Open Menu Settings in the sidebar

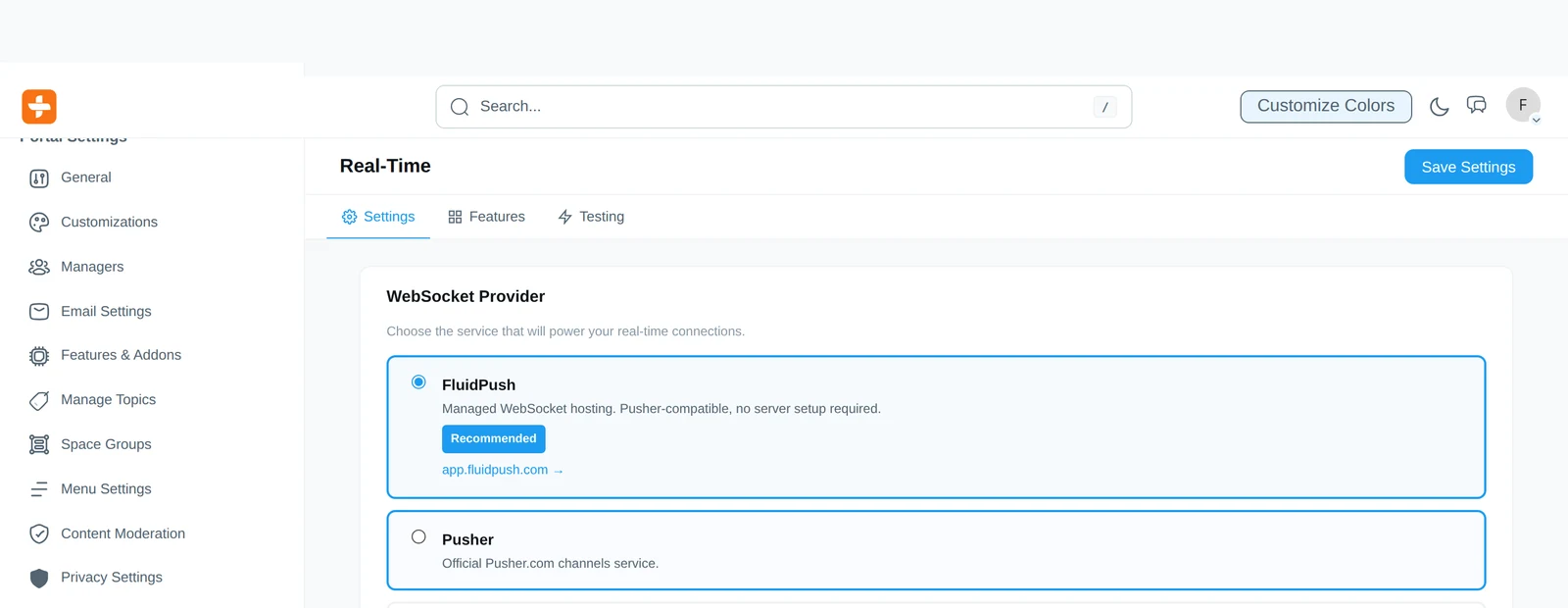point(106,489)
